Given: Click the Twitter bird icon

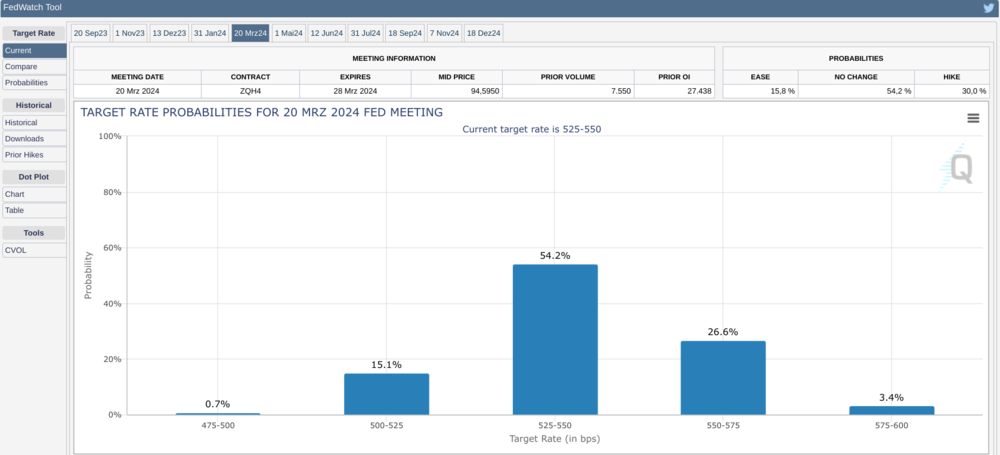Looking at the screenshot, I should click(988, 7).
